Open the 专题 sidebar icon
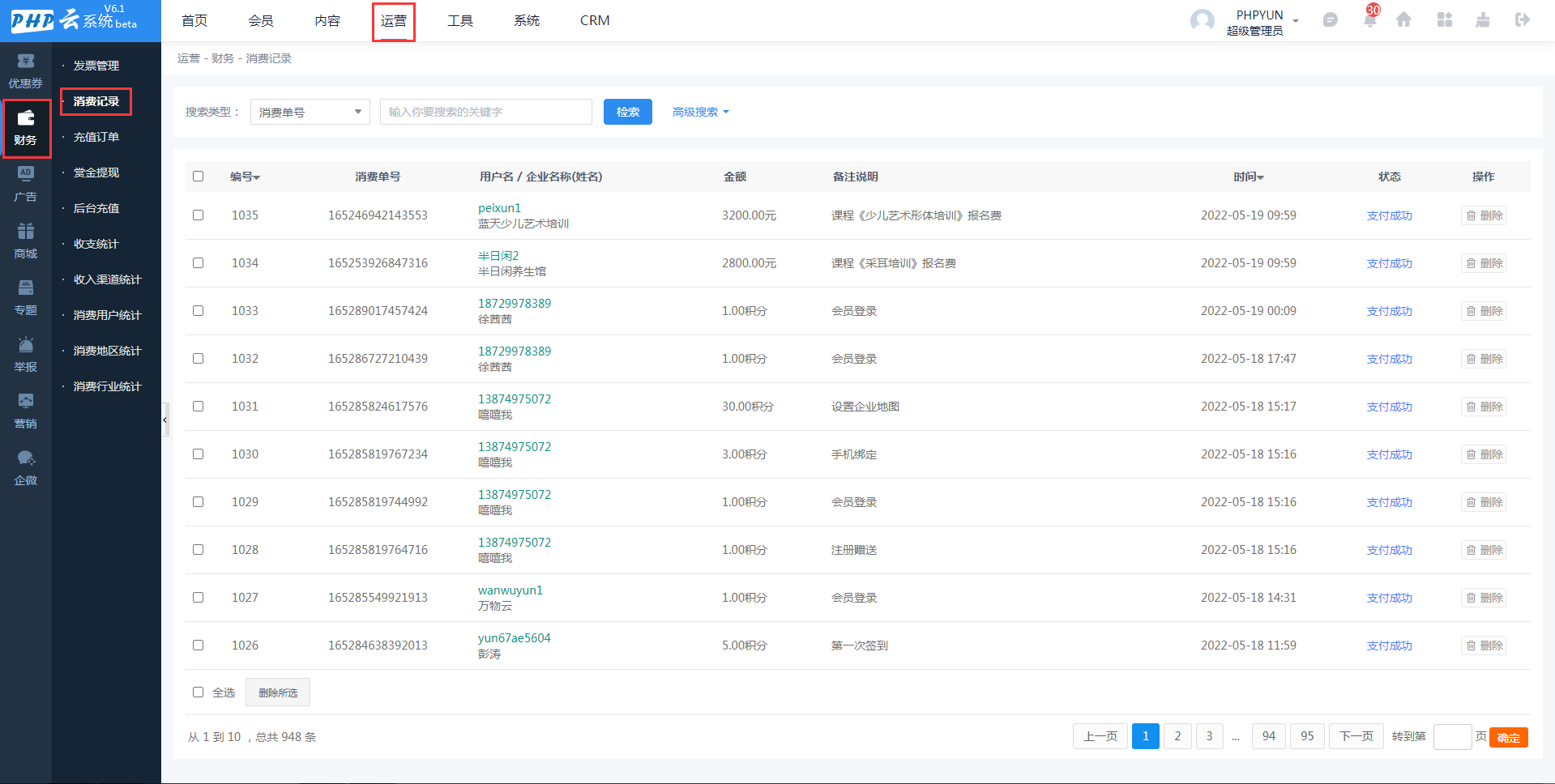Image resolution: width=1555 pixels, height=784 pixels. (25, 297)
